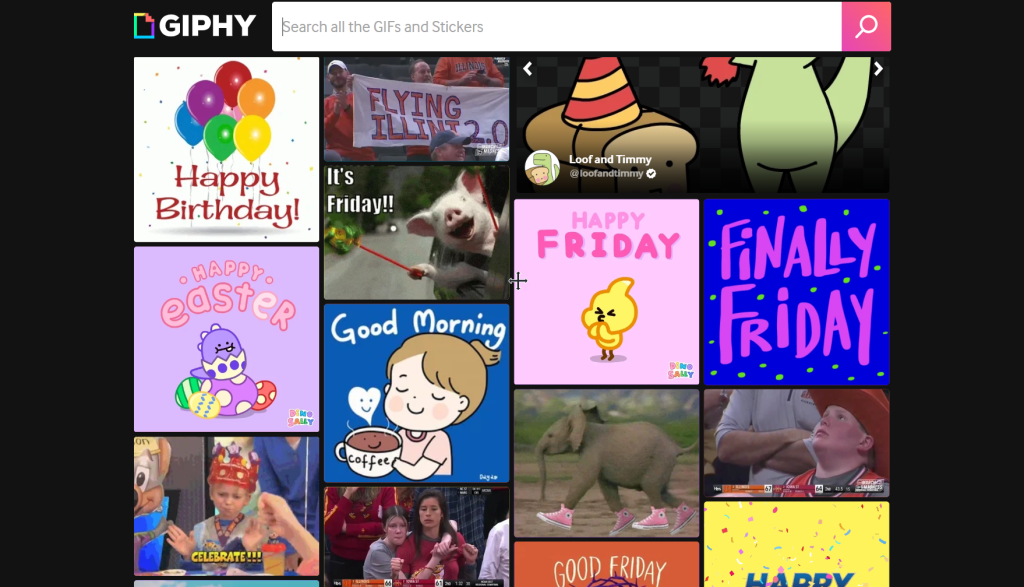Open the It's Friday pig GIF
The width and height of the screenshot is (1024, 587).
417,232
